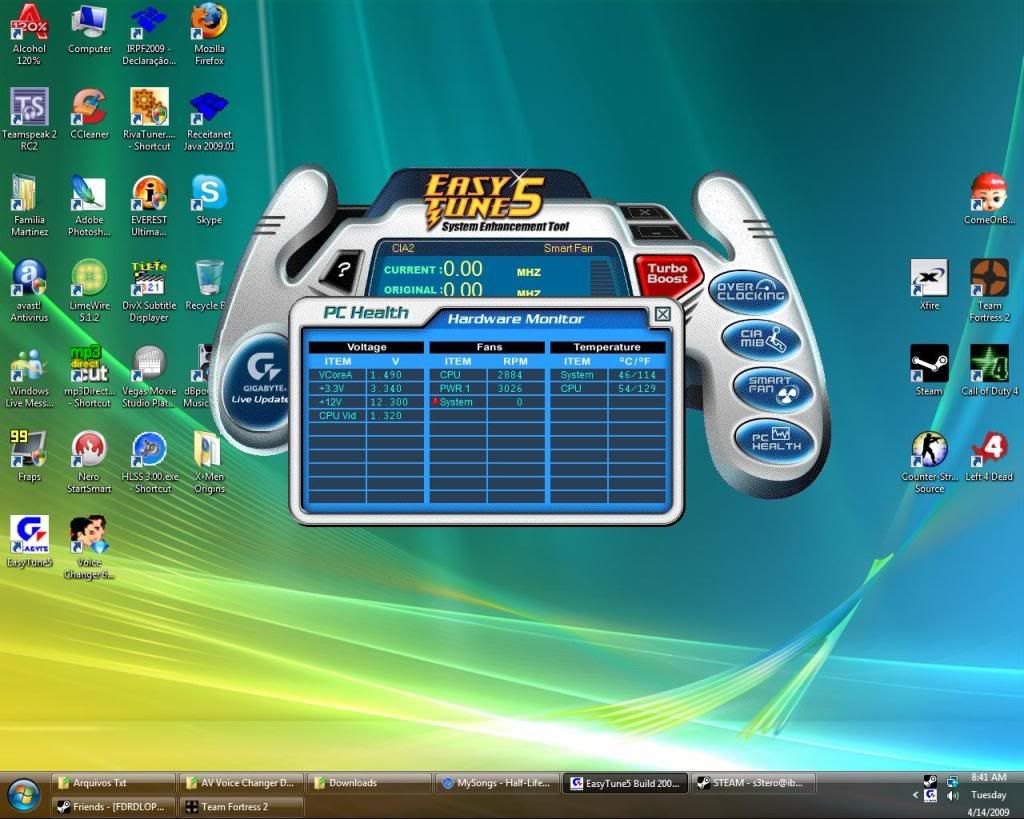Select the Counter-Strike Source icon
Image resolution: width=1024 pixels, height=819 pixels.
point(929,462)
